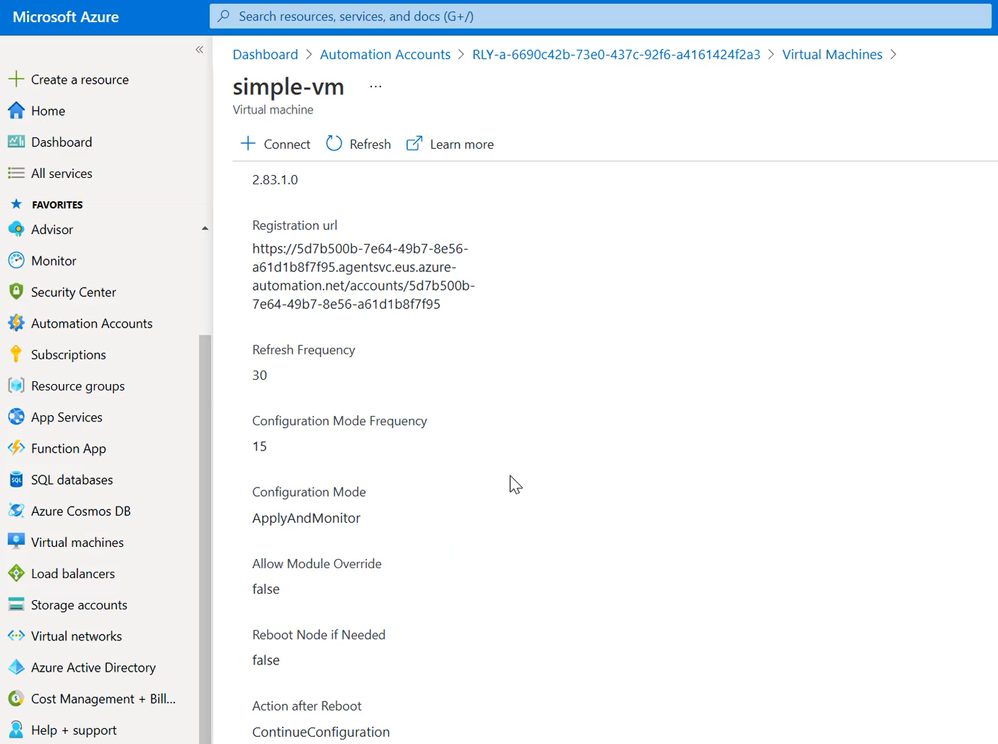Open the ellipsis menu next to simple-vm
The height and width of the screenshot is (744, 998).
pos(376,87)
